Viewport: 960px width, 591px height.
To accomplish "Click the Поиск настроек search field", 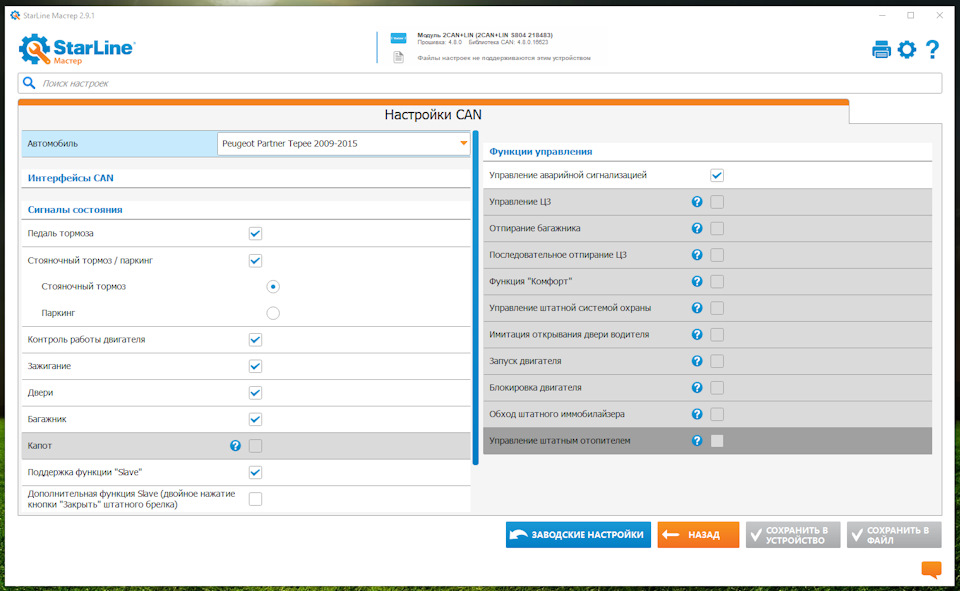I will coord(480,83).
